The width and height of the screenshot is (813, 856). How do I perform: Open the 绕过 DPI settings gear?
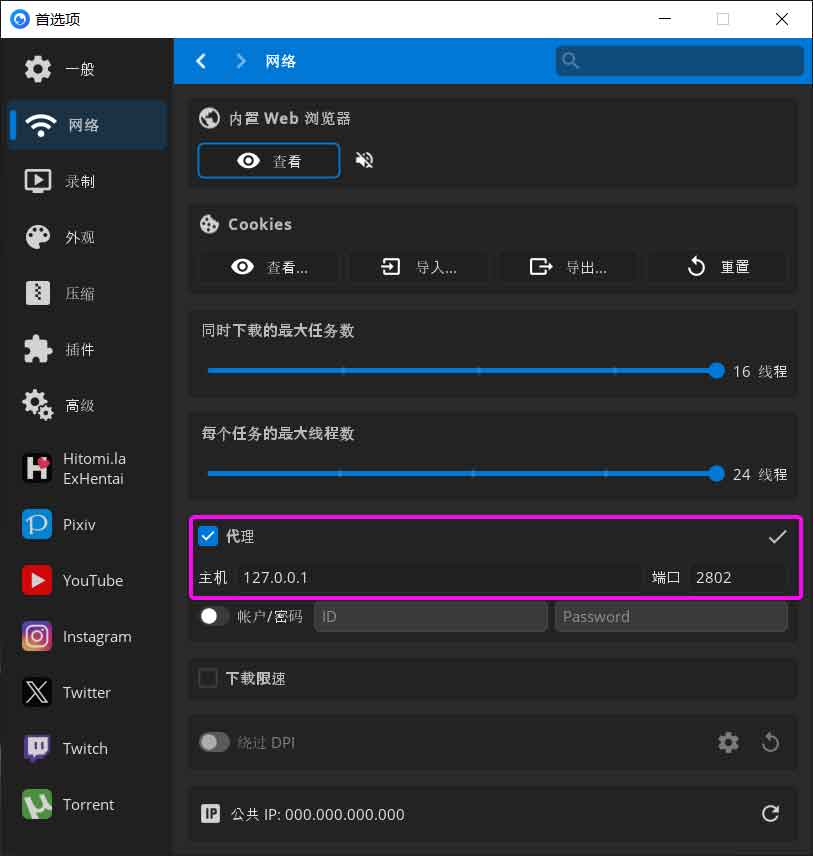728,742
